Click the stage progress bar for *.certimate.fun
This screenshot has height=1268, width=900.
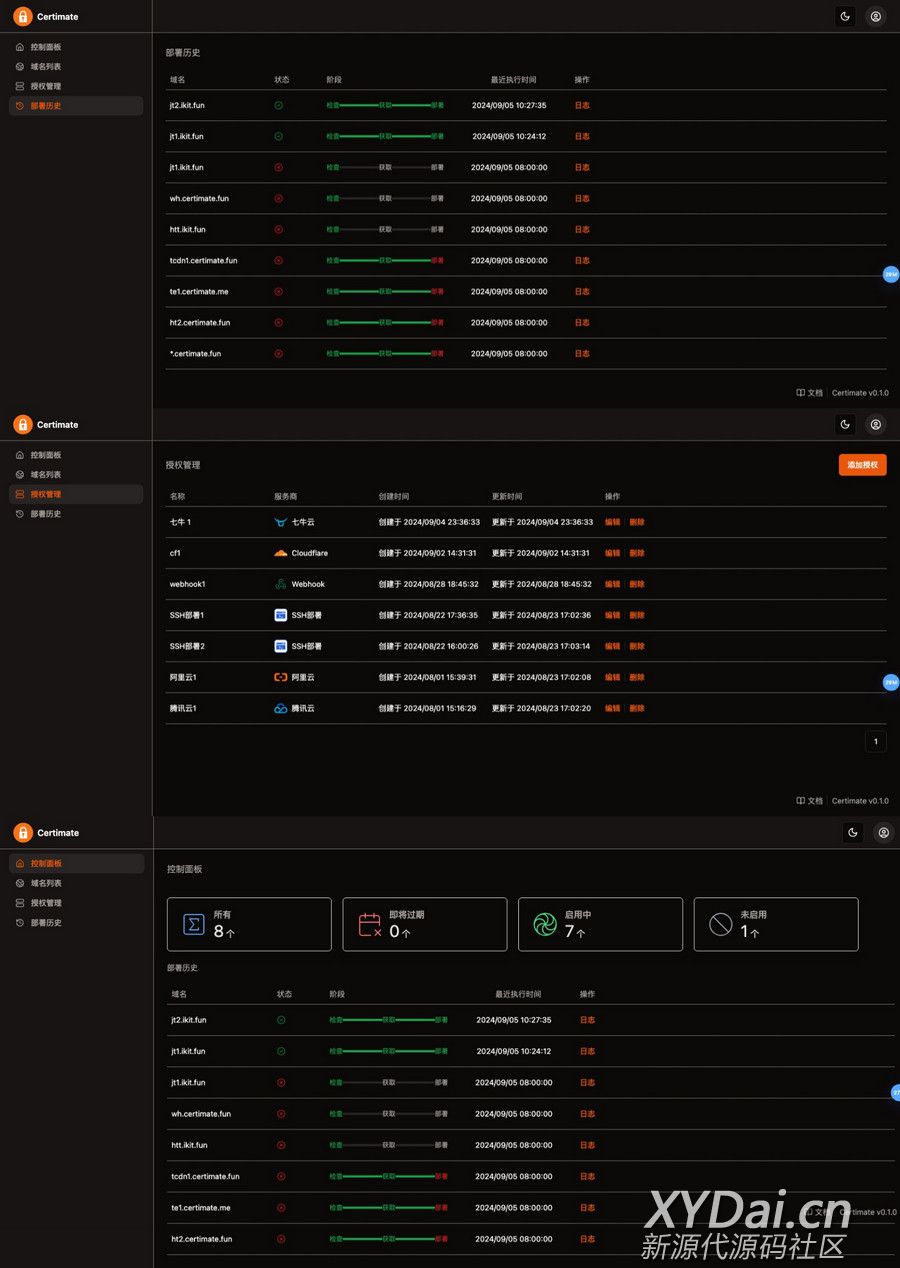pyautogui.click(x=385, y=354)
